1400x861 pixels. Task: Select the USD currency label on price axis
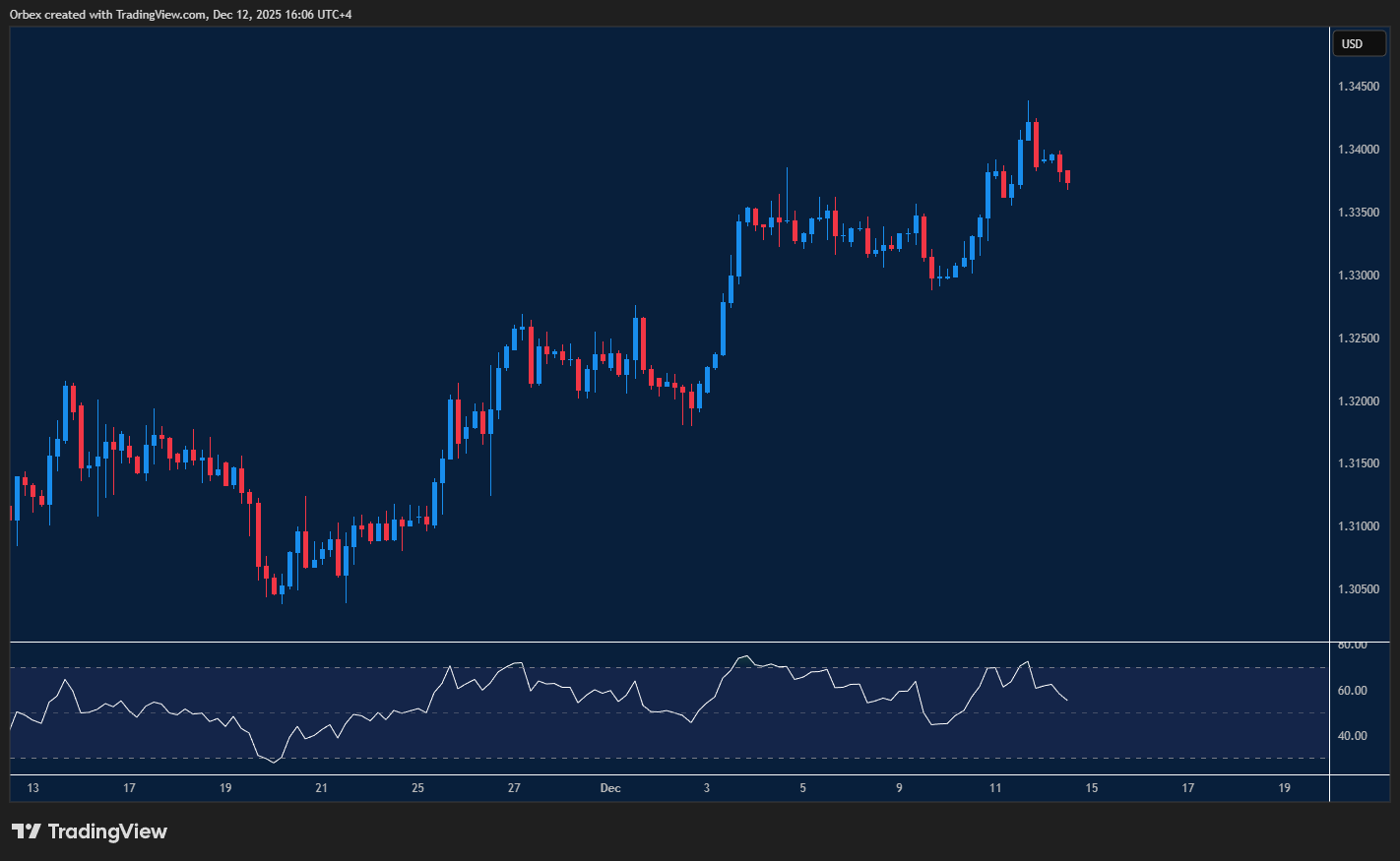pyautogui.click(x=1359, y=43)
